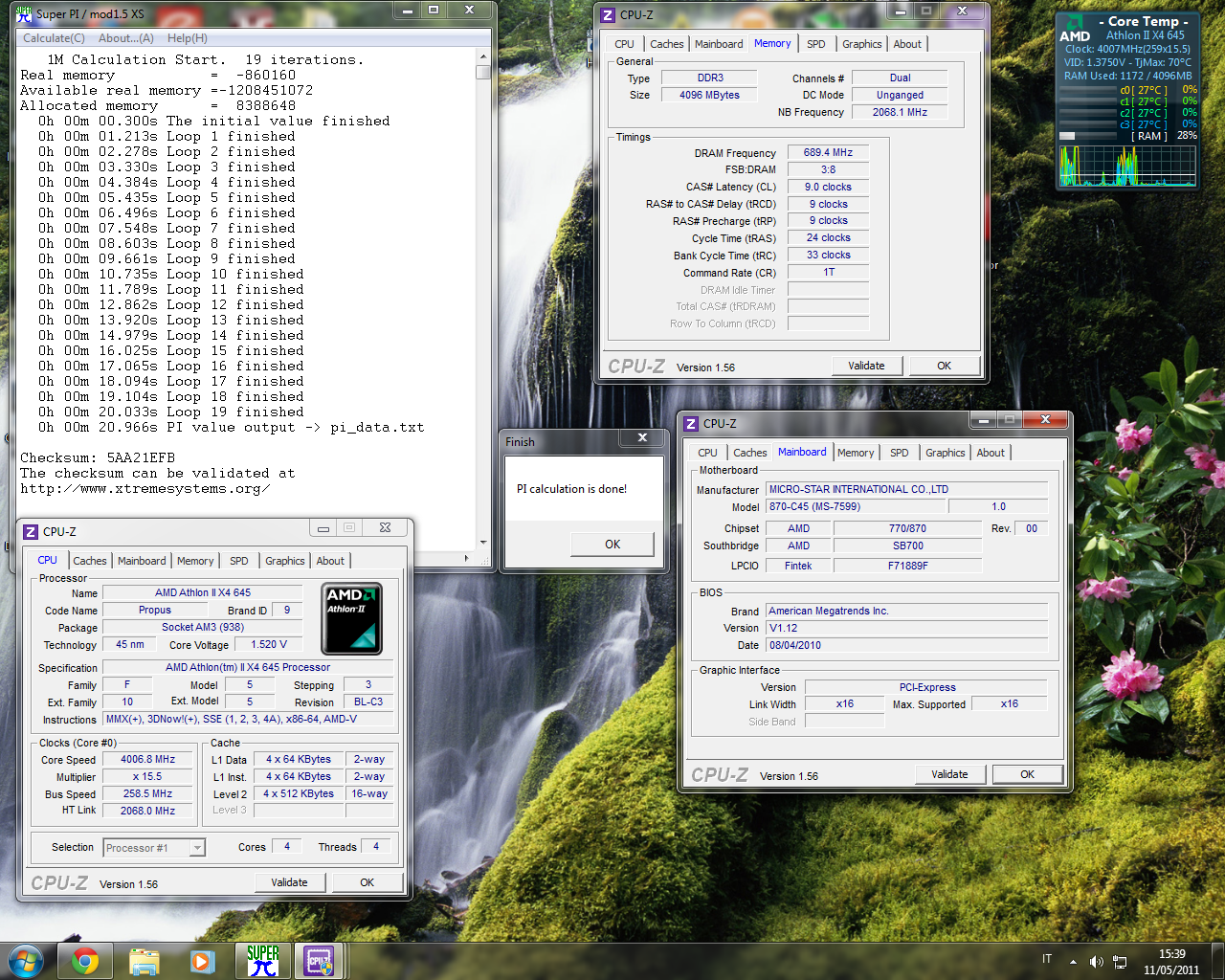Switch to SPD tab in Memory CPU-Z window

(815, 44)
